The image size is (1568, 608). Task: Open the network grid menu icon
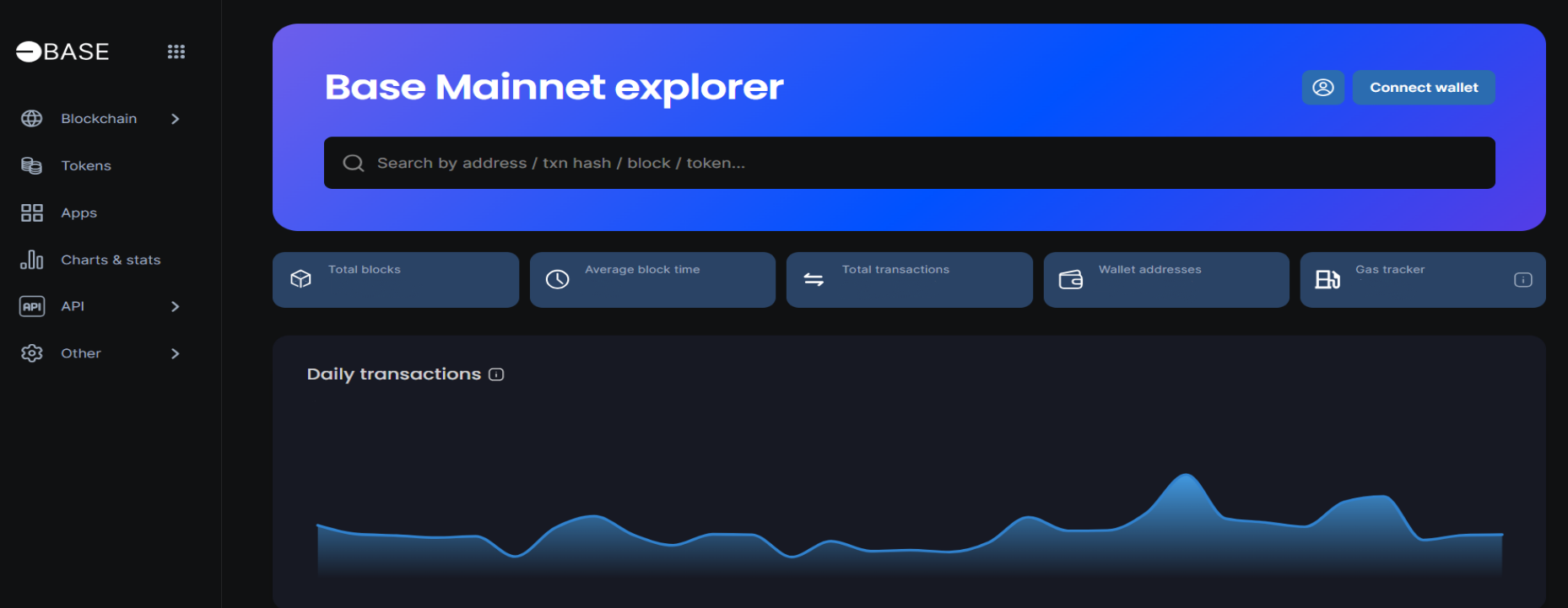[176, 51]
